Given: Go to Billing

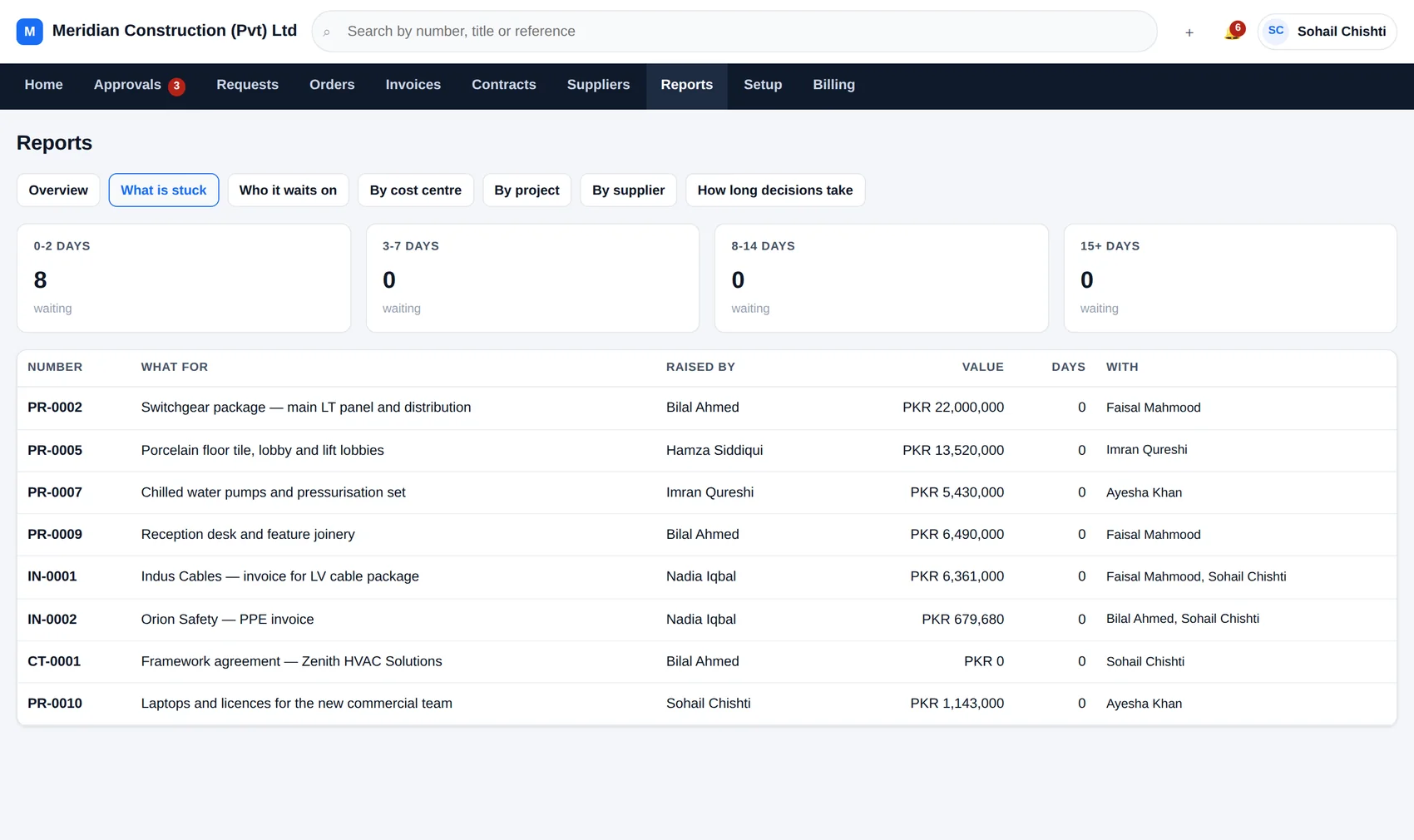Looking at the screenshot, I should 834,85.
